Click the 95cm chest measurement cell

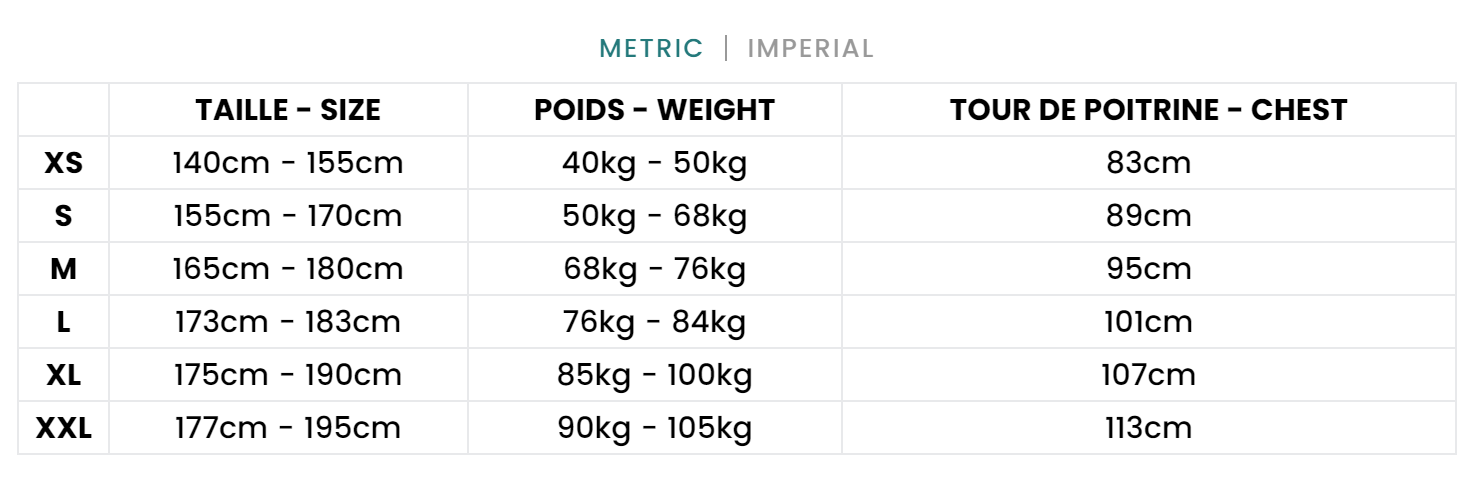[1149, 269]
